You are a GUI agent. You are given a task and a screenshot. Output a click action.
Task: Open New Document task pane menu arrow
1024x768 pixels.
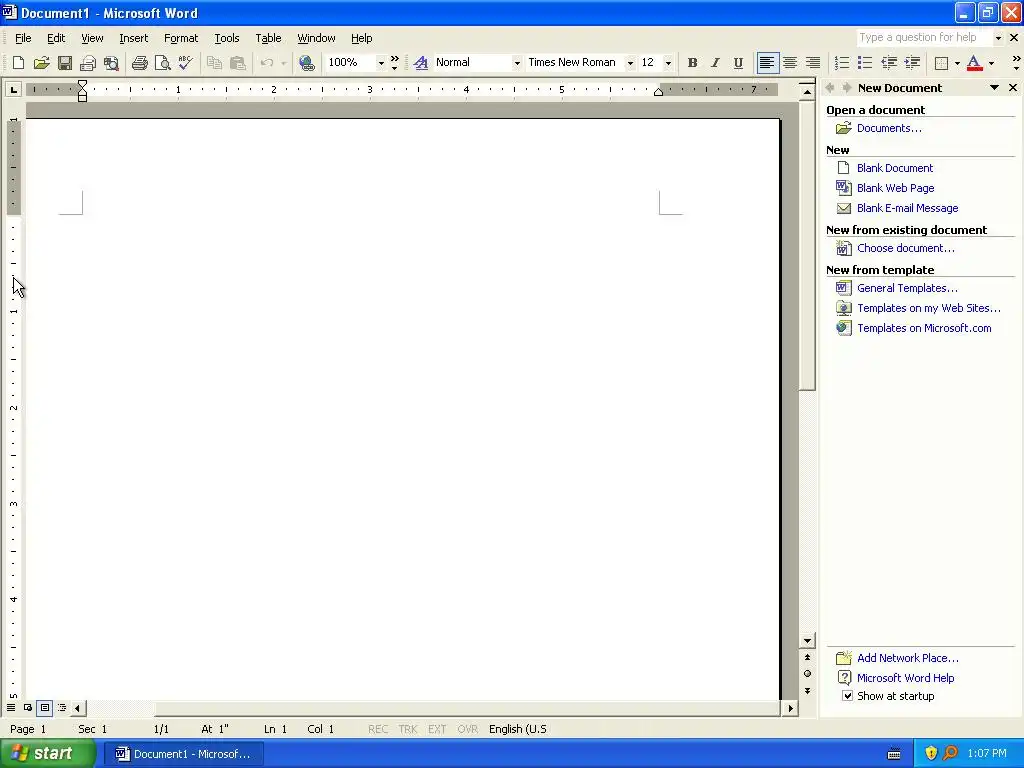(x=994, y=88)
